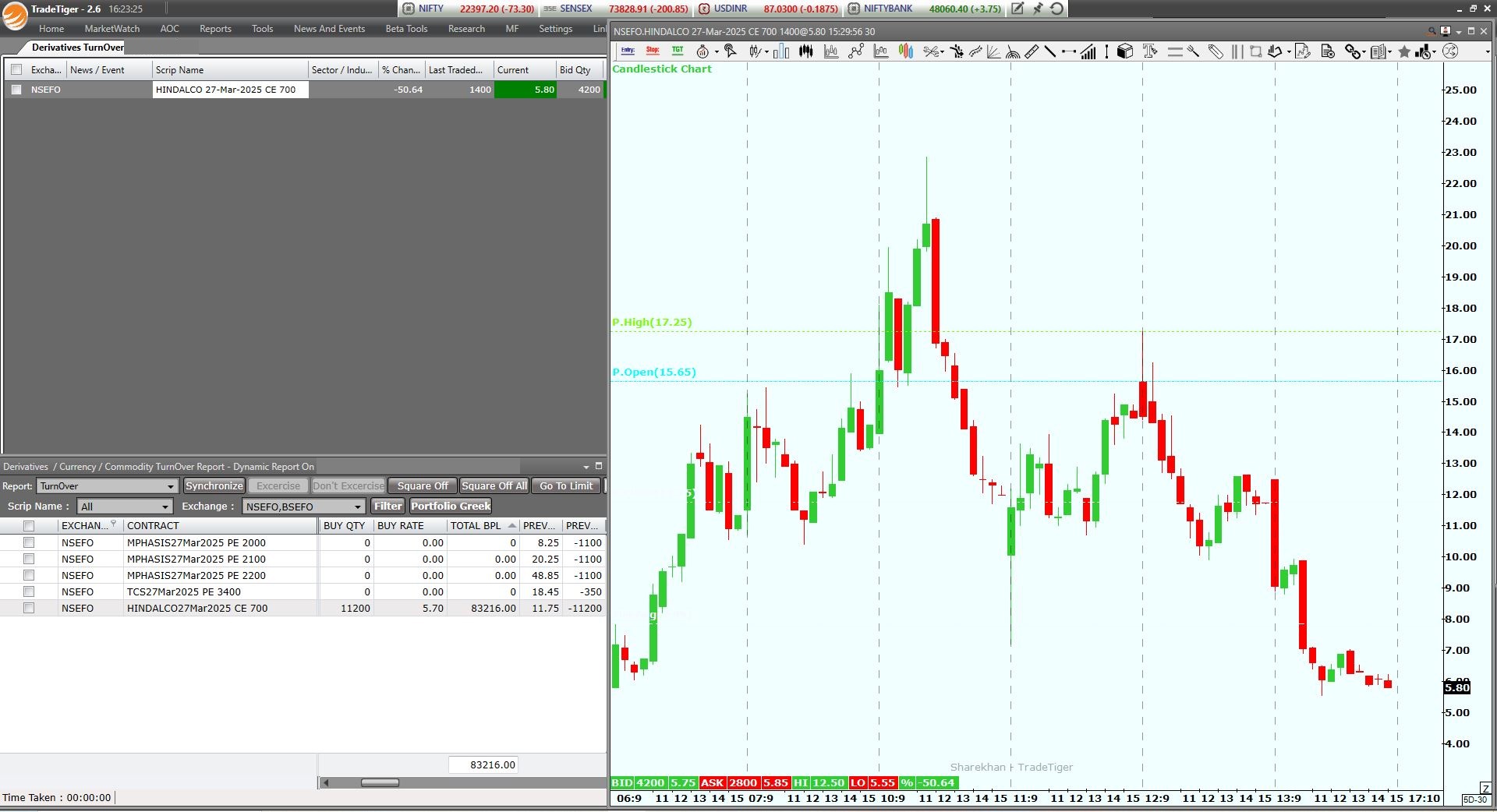Check the MPHASIS27Mar2025 PE 2100 row checkbox

tap(29, 559)
